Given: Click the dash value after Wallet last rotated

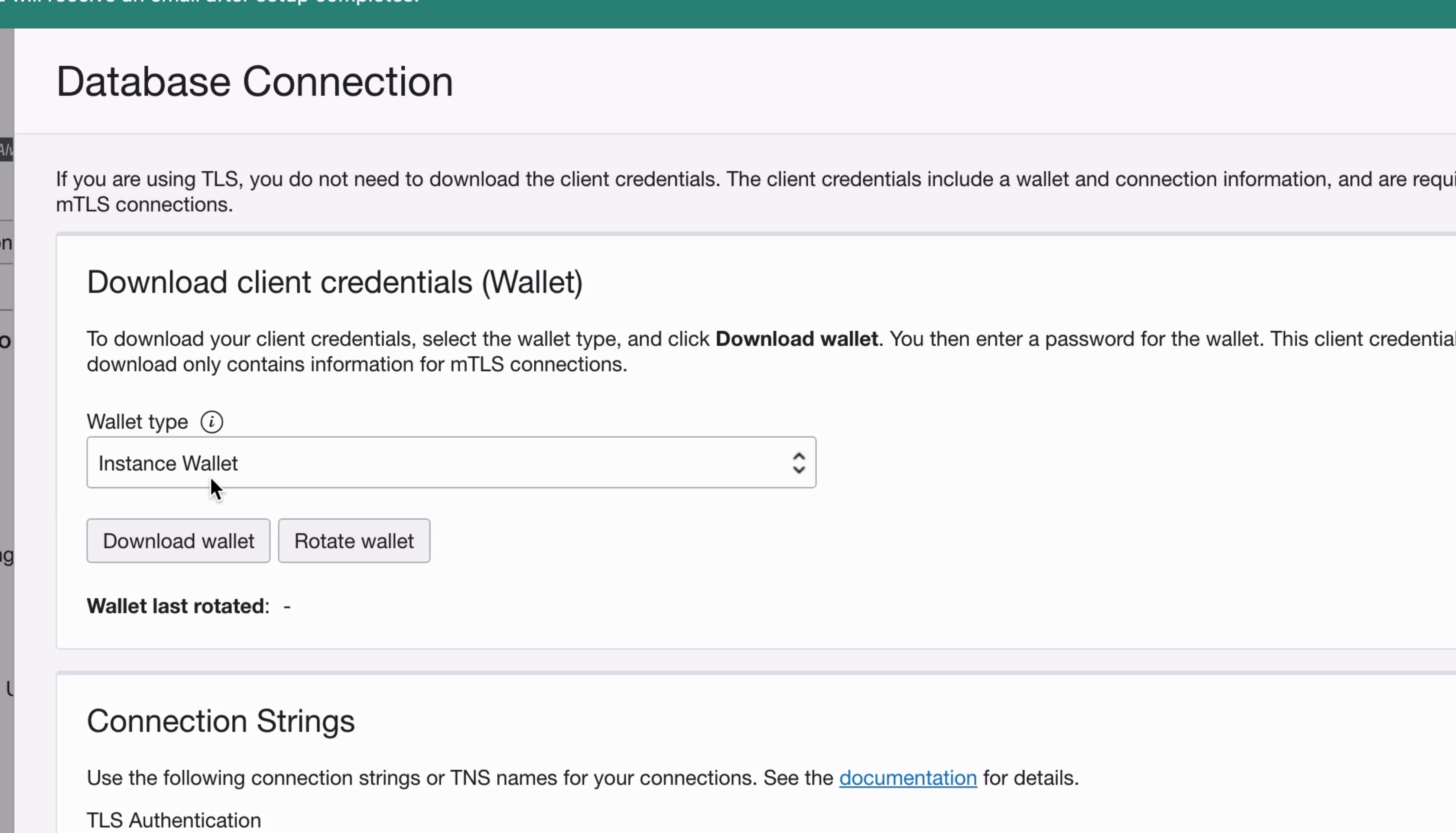Looking at the screenshot, I should (x=287, y=606).
